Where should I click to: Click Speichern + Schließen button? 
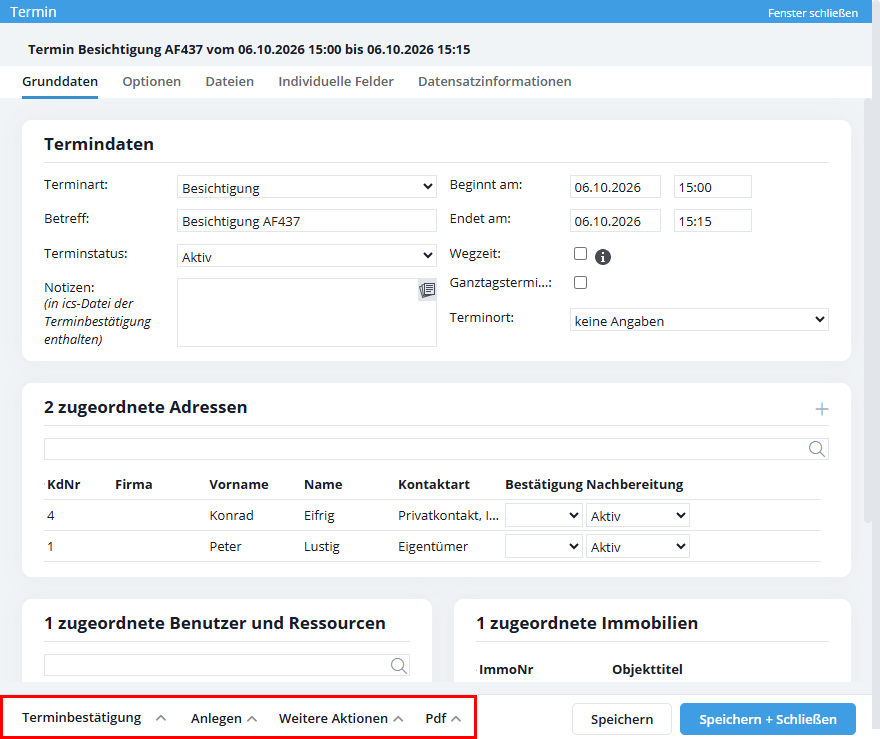click(x=768, y=719)
